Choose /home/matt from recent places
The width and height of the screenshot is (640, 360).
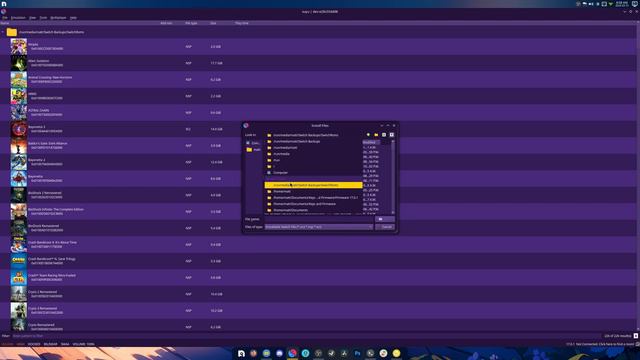[313, 191]
